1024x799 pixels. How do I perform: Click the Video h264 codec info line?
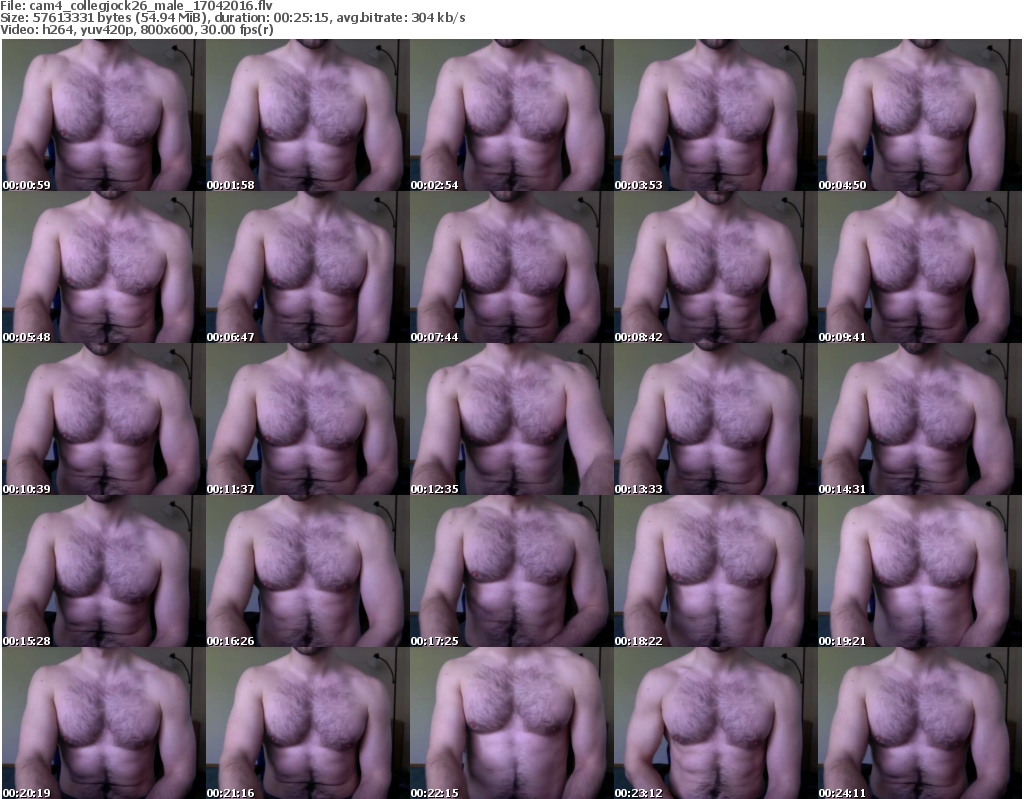136,29
